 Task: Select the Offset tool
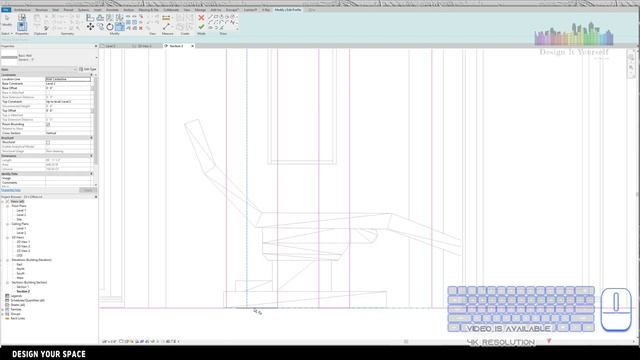[x=100, y=18]
